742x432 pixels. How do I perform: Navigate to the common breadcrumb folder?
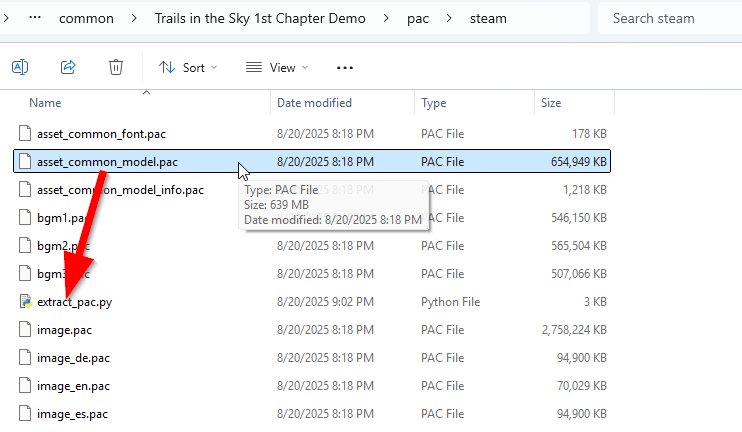coord(86,18)
